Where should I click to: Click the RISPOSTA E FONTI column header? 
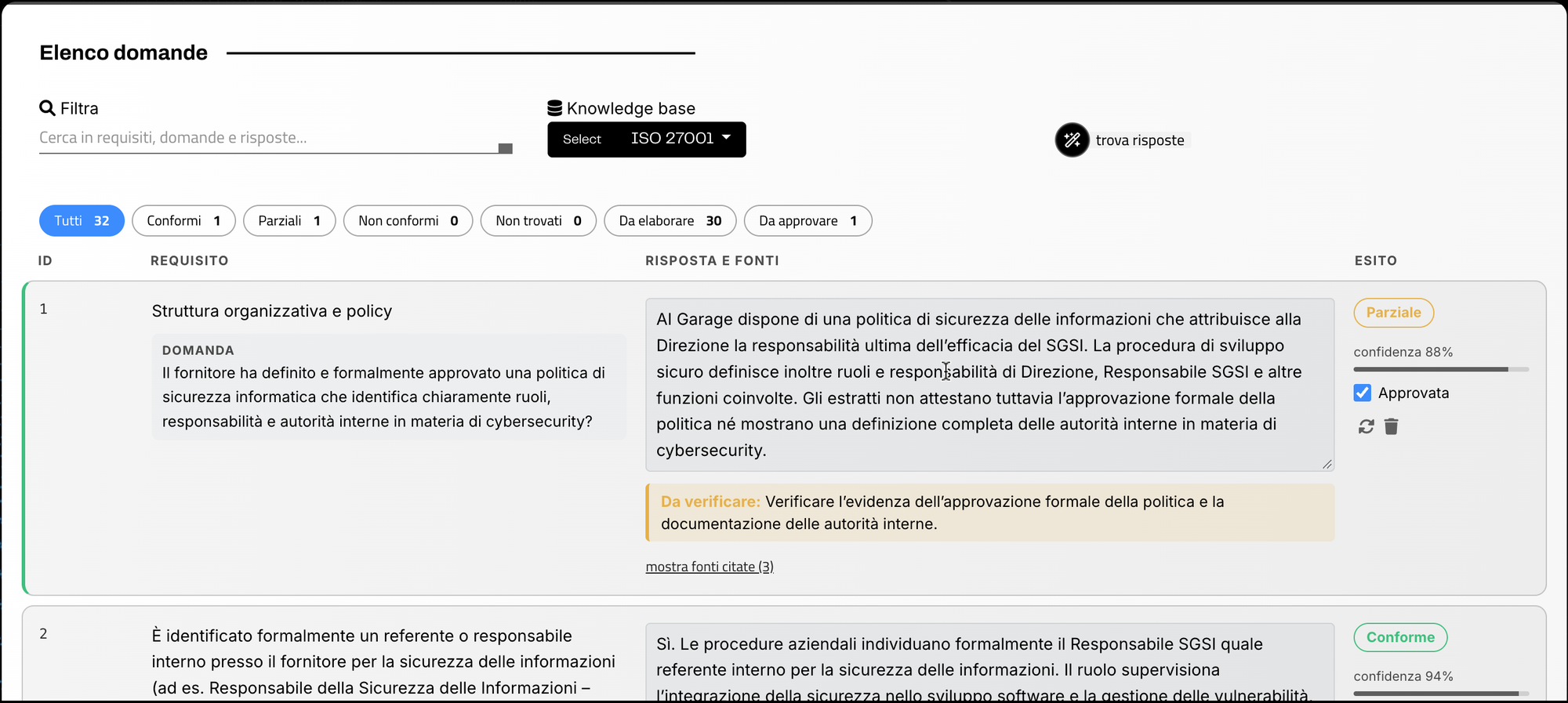tap(712, 261)
